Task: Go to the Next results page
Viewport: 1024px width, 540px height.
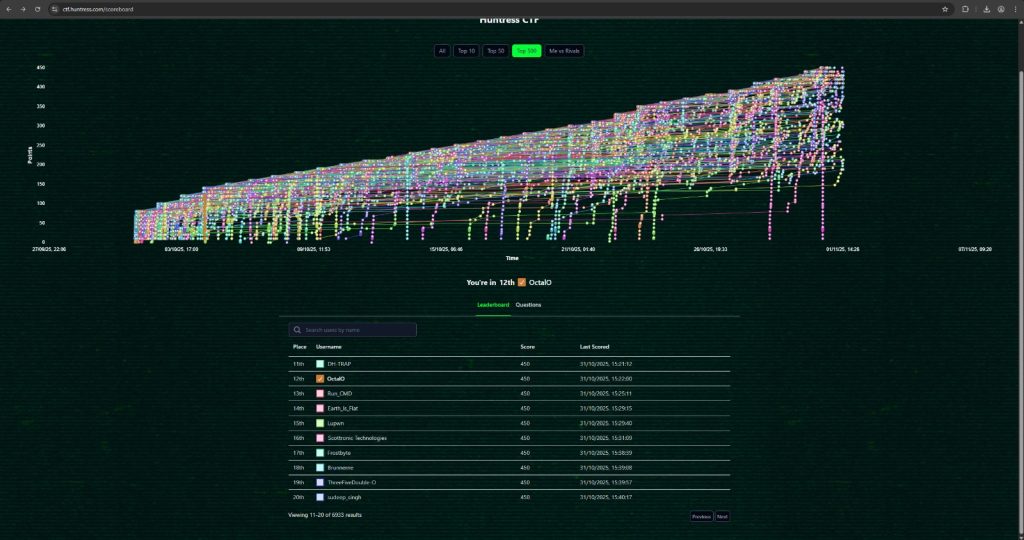Action: 722,517
